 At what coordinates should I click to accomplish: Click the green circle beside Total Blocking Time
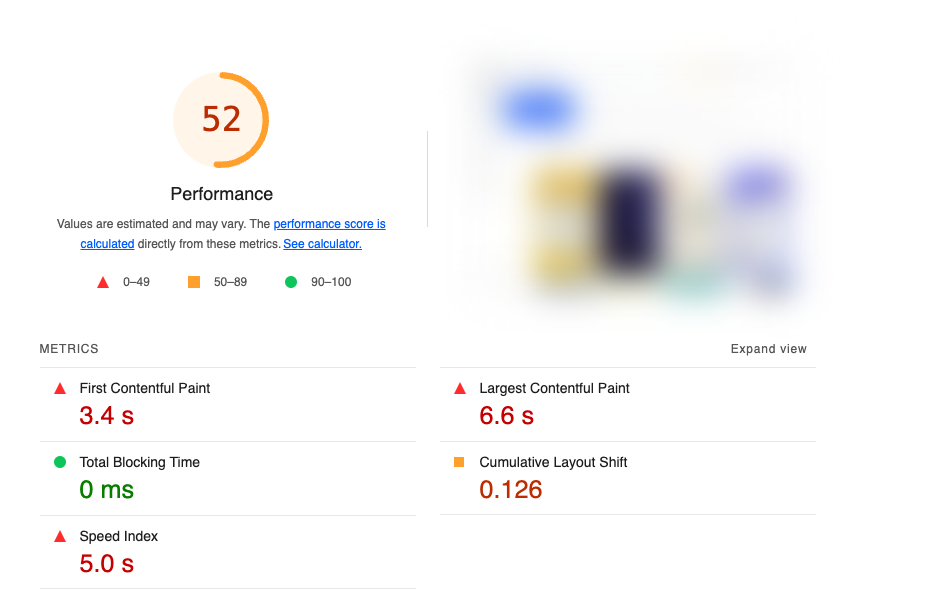(60, 463)
